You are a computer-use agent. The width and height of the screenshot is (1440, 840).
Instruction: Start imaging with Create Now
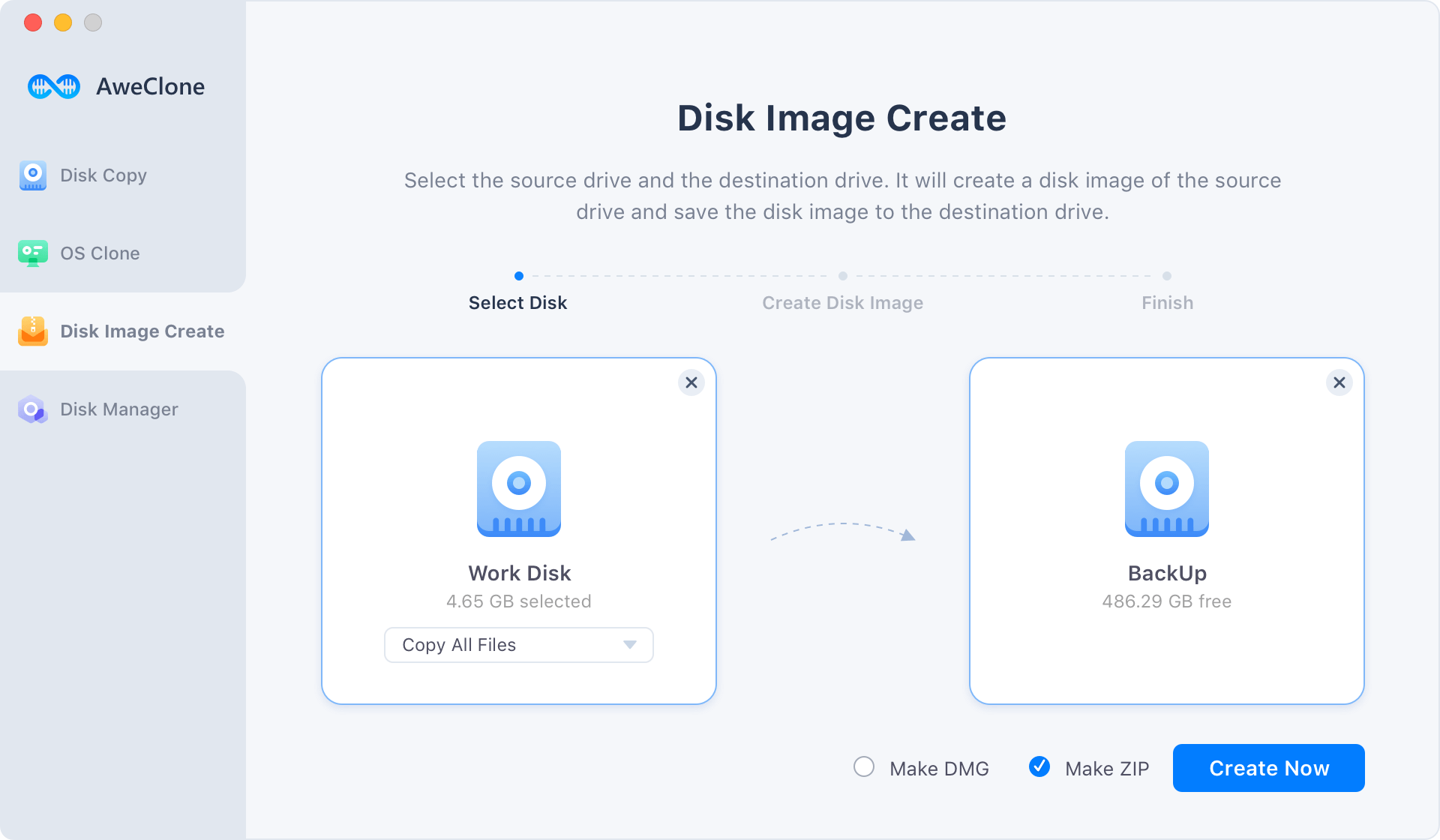pyautogui.click(x=1269, y=768)
